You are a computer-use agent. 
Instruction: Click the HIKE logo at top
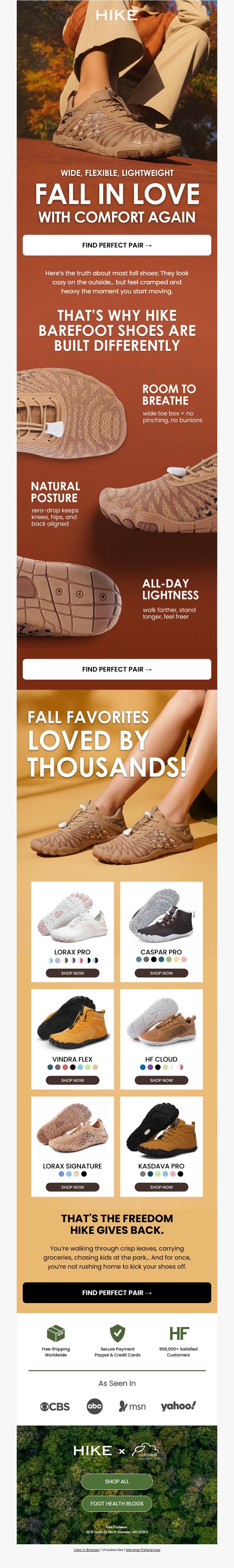117,15
